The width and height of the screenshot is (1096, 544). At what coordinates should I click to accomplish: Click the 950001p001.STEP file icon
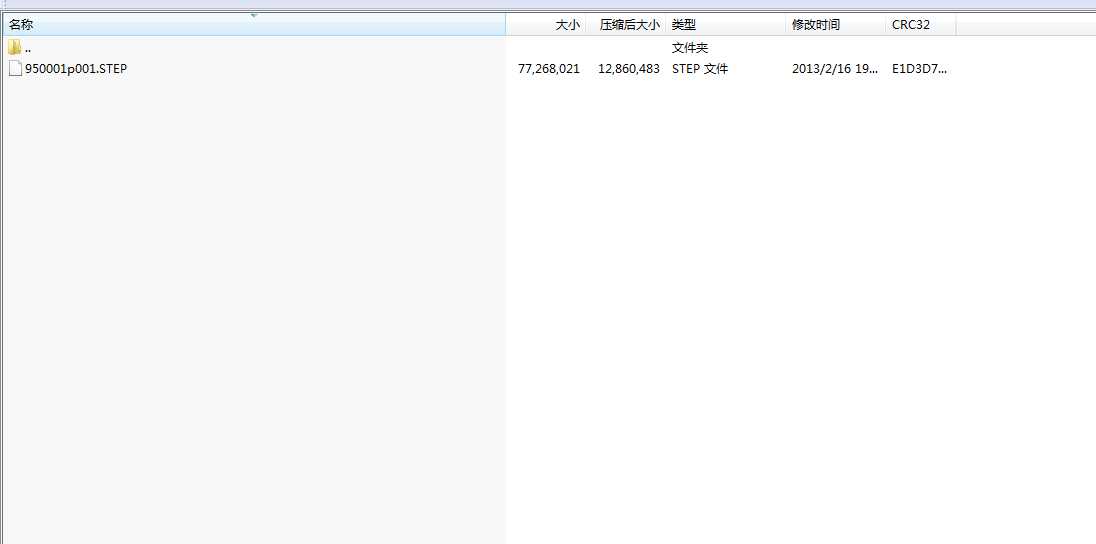click(x=15, y=69)
